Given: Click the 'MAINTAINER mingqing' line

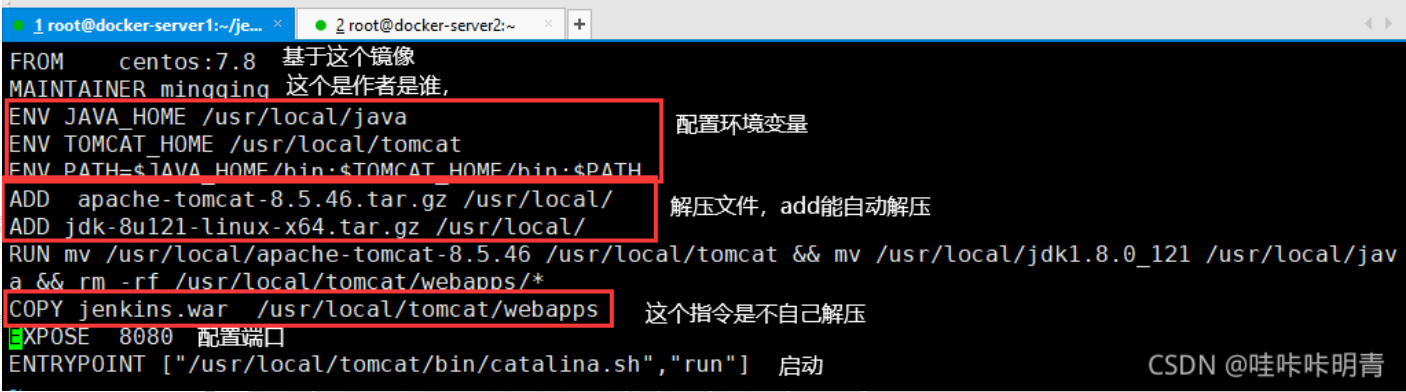Looking at the screenshot, I should tap(140, 89).
